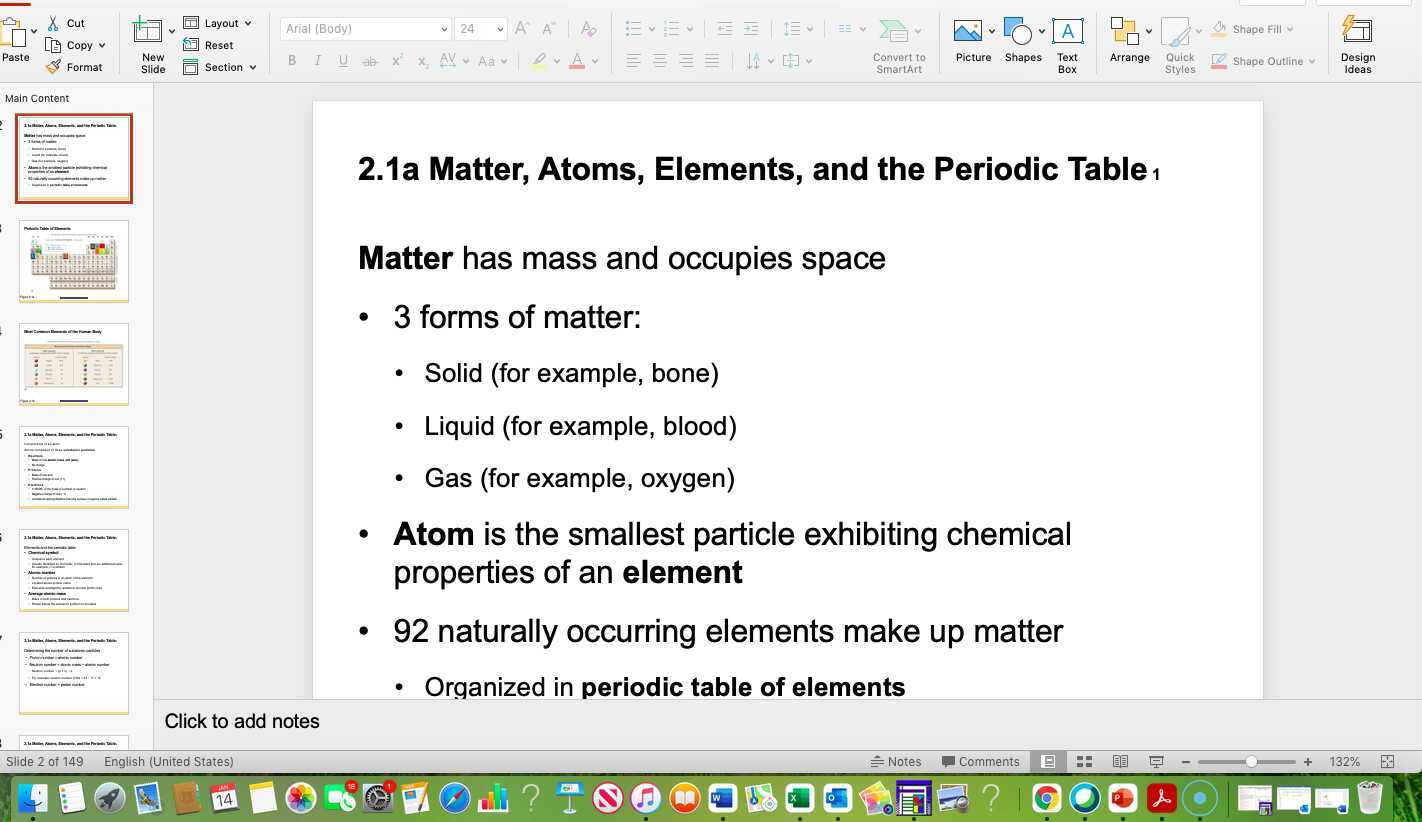Switch to Slide Sorter view
The image size is (1422, 822).
coord(1084,761)
